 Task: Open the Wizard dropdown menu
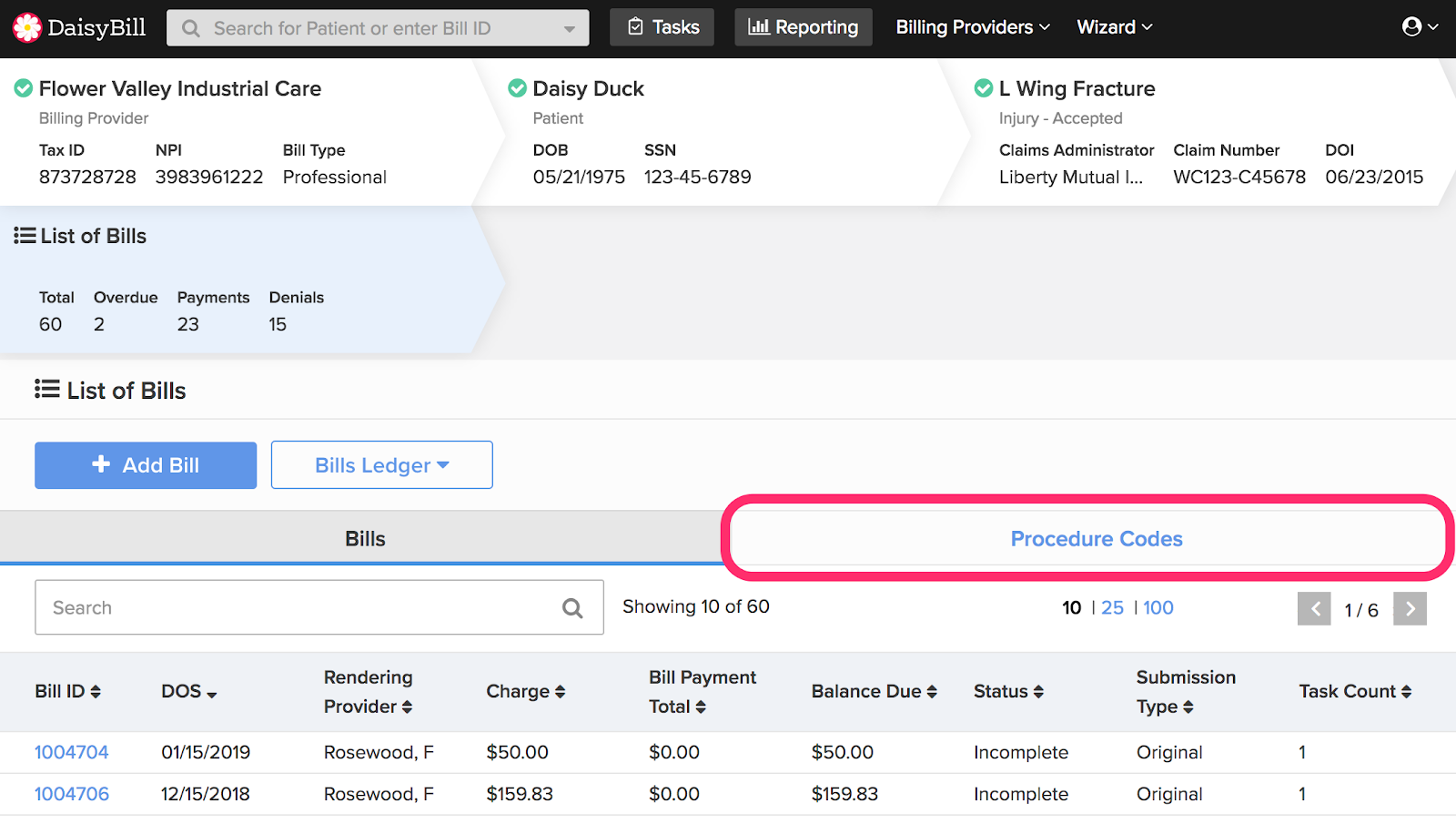click(x=1115, y=27)
